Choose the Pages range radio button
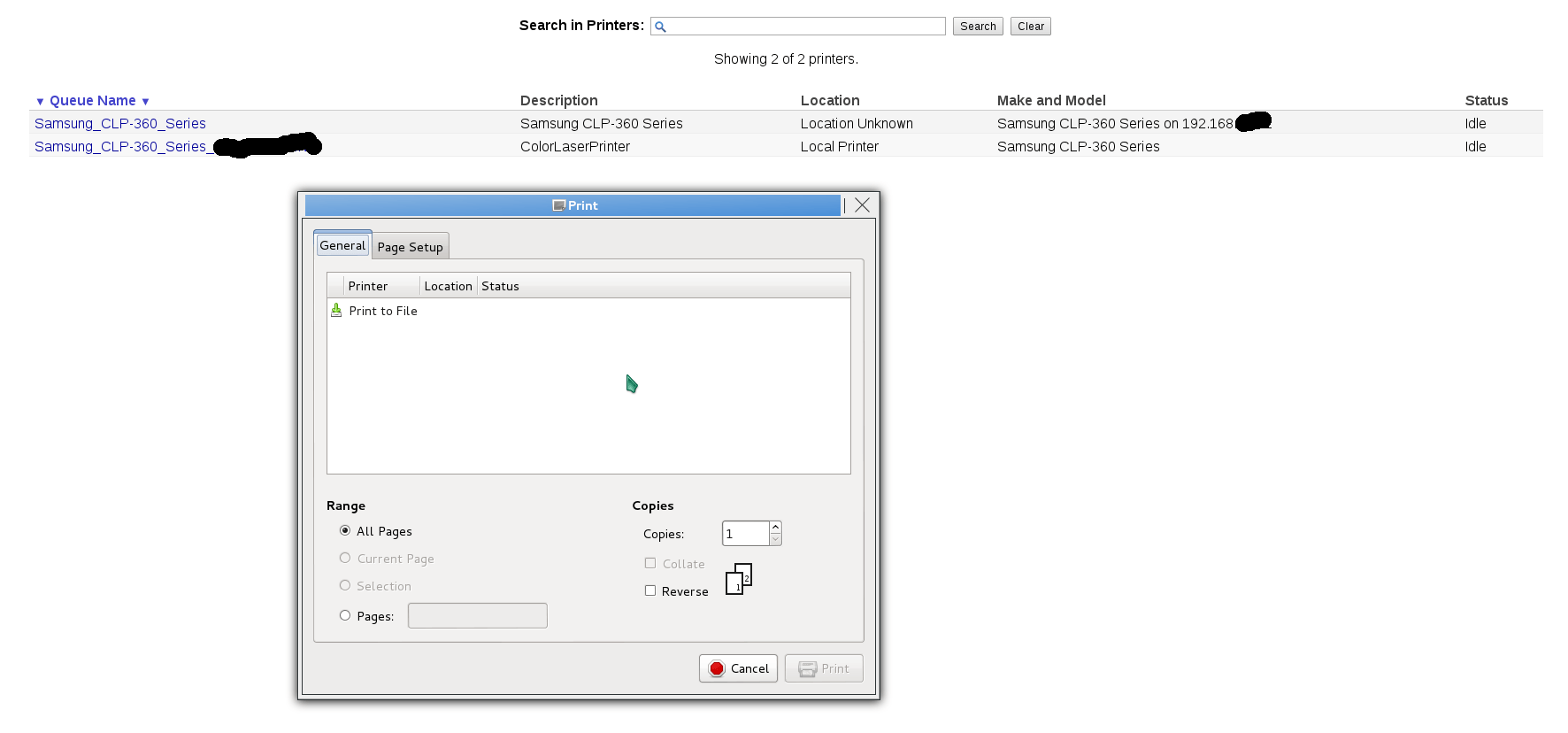Image resolution: width=1568 pixels, height=733 pixels. 345,615
